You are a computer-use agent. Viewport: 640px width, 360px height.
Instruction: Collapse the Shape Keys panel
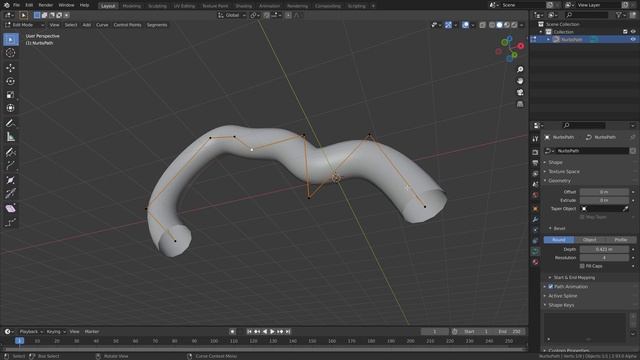[561, 305]
